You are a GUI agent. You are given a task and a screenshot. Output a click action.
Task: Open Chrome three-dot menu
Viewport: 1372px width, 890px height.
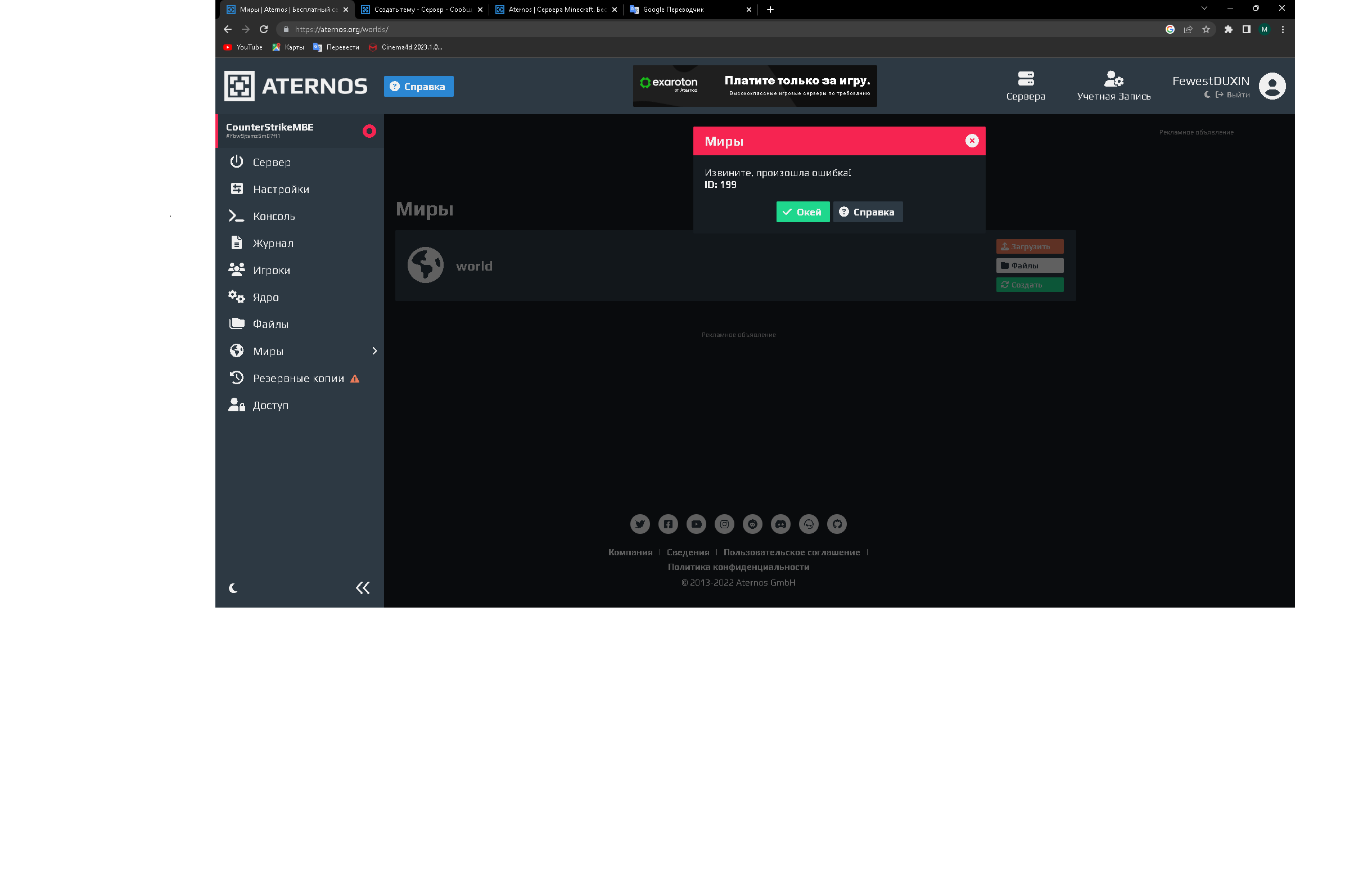click(x=1283, y=29)
